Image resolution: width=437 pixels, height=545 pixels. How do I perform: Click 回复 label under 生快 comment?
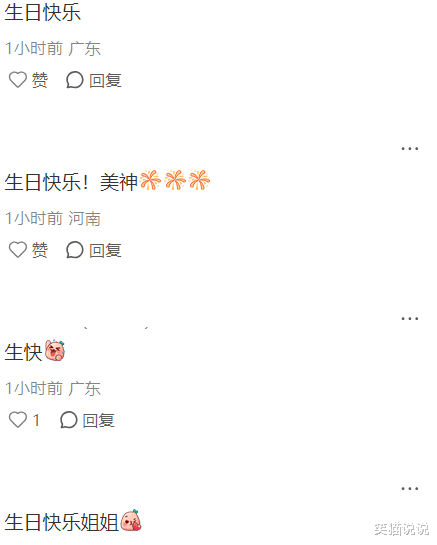click(99, 420)
